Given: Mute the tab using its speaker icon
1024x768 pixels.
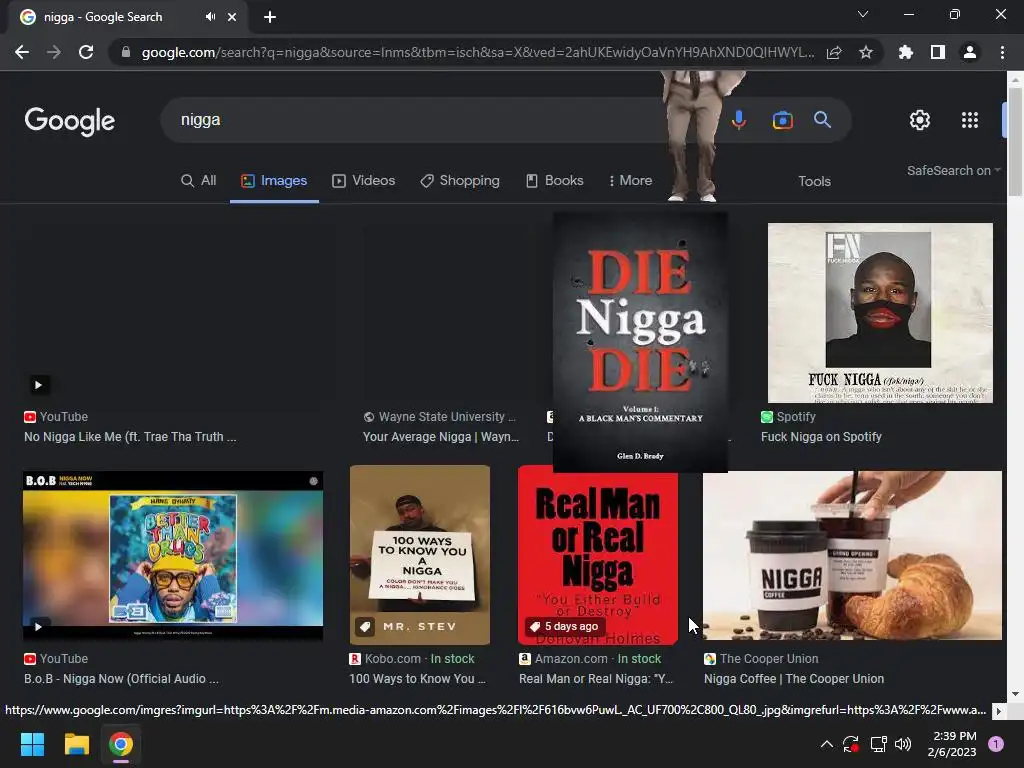Looking at the screenshot, I should tap(210, 17).
